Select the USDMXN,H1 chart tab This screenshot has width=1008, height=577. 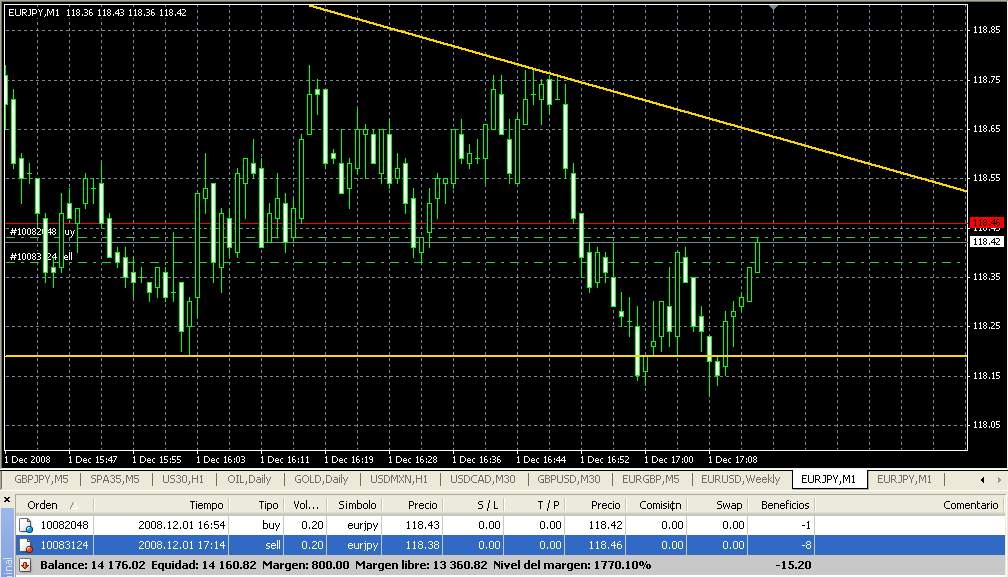coord(399,479)
